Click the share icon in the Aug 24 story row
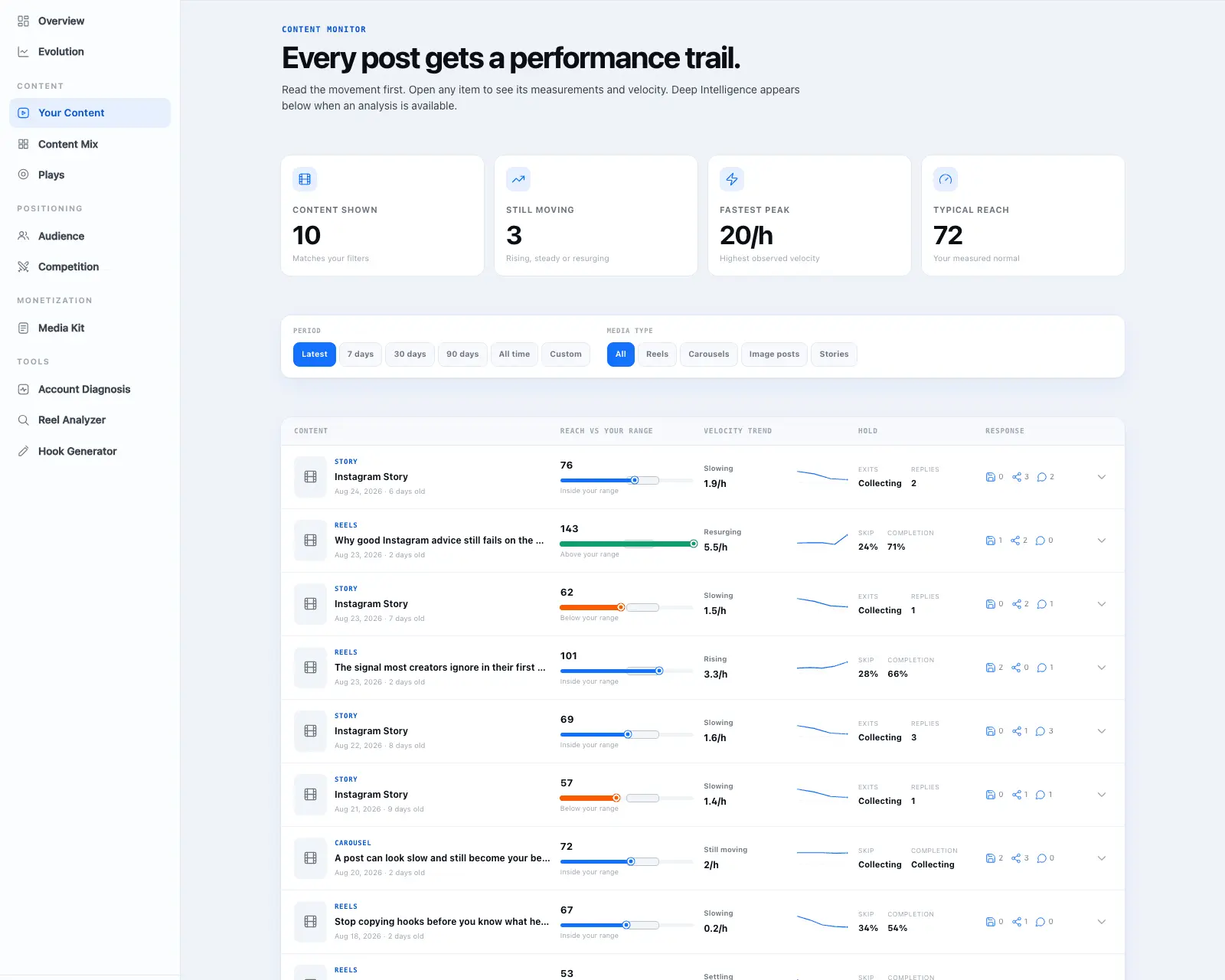 point(1017,477)
